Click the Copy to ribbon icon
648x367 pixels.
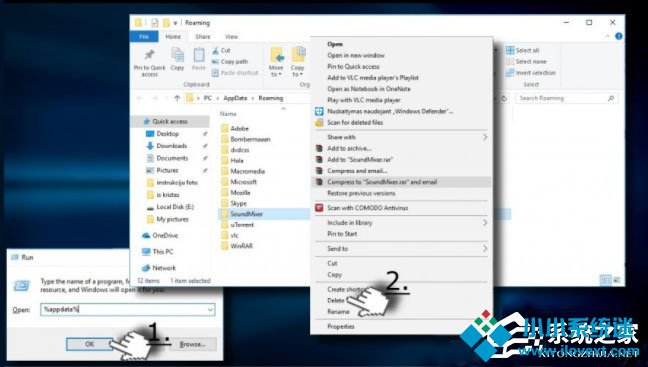298,55
